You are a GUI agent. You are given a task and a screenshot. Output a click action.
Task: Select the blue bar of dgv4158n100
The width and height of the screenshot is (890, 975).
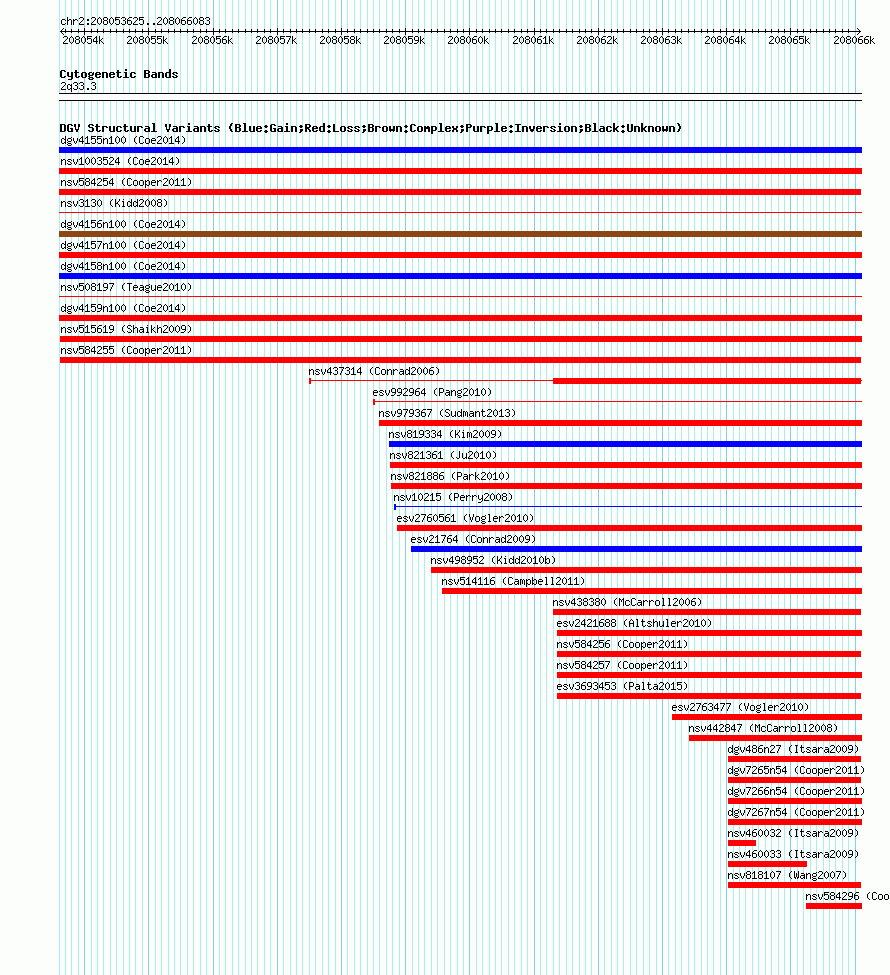point(460,276)
